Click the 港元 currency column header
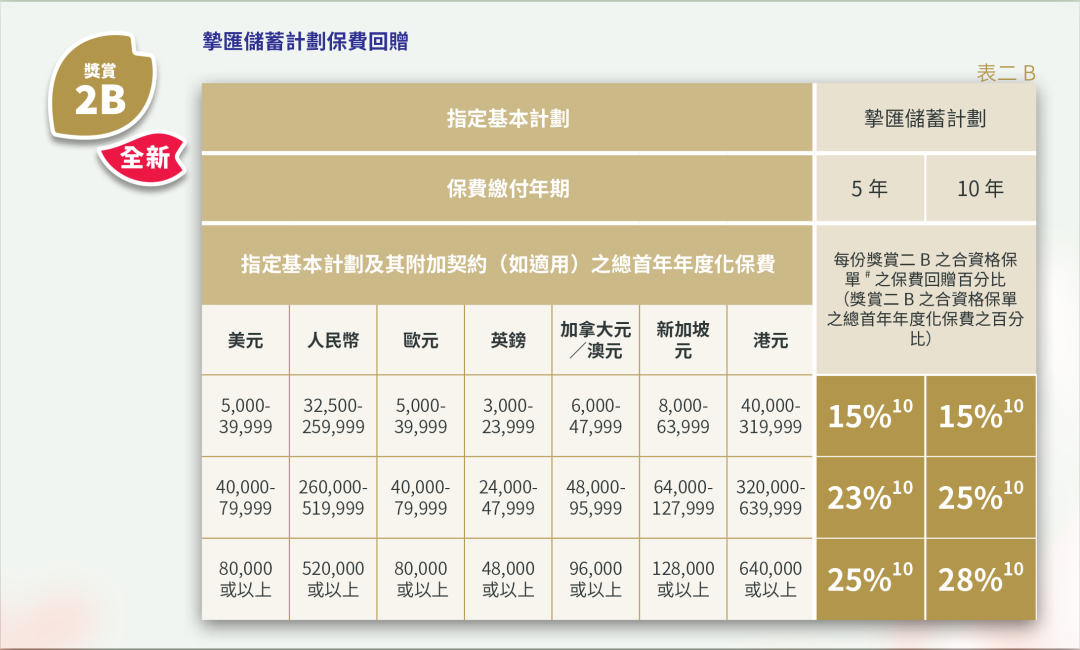This screenshot has width=1080, height=650. (x=770, y=340)
